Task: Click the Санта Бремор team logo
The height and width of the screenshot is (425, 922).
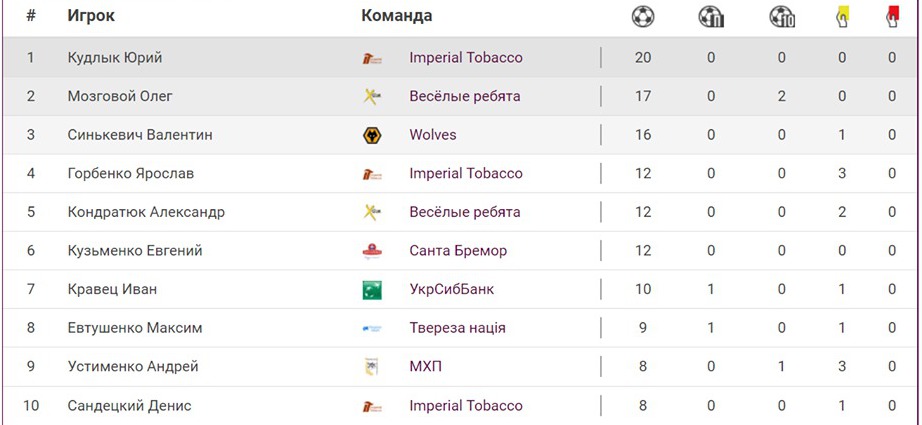Action: click(x=372, y=251)
